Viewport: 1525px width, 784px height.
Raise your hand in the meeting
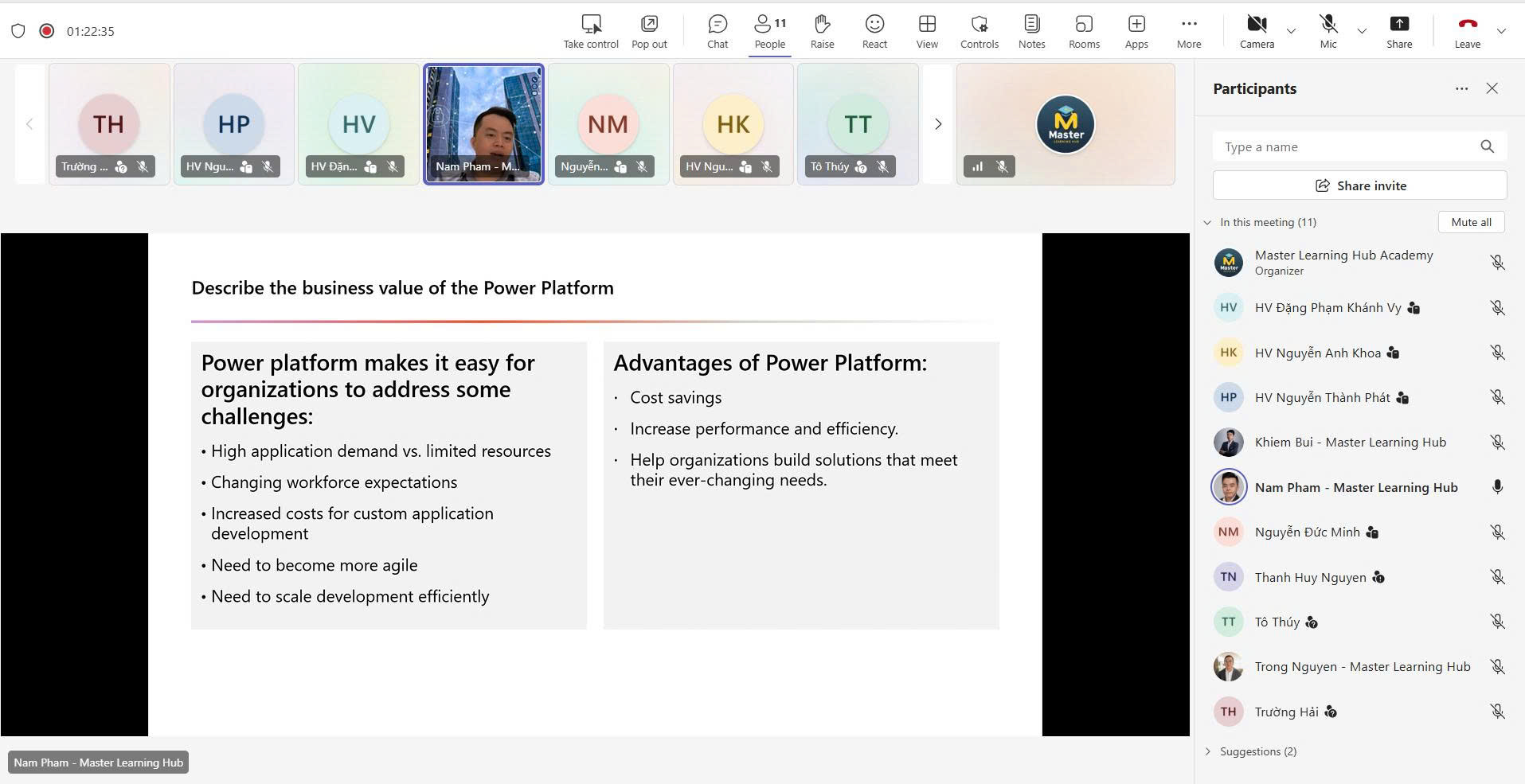tap(822, 31)
